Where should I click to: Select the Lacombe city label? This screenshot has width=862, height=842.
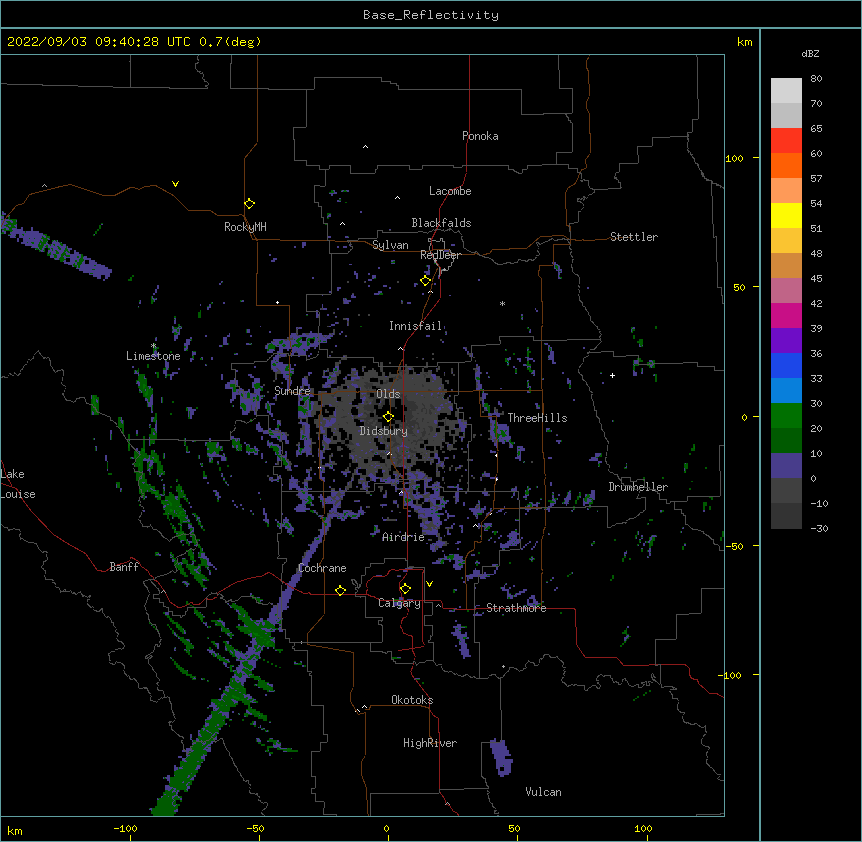450,191
